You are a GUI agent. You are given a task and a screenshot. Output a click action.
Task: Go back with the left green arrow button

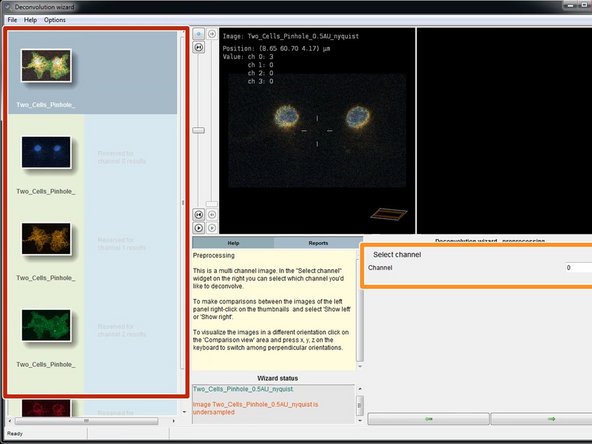429,419
